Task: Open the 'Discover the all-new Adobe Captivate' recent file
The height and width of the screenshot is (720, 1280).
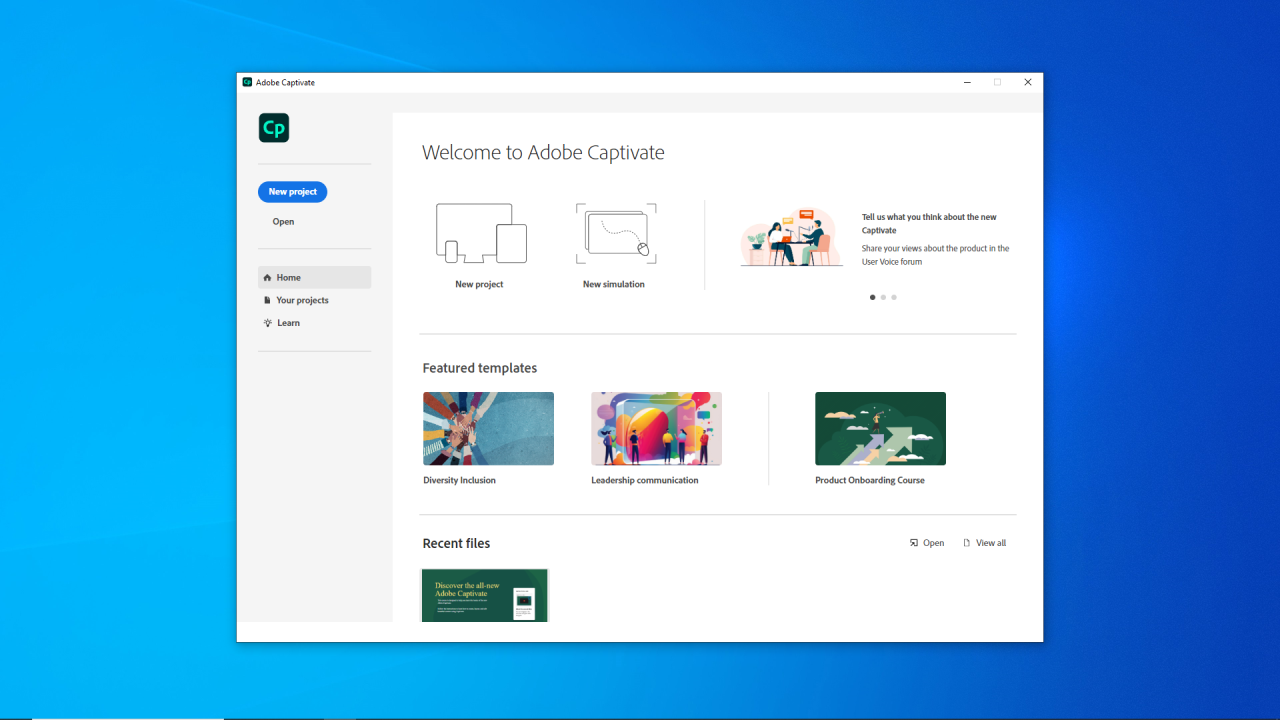Action: pyautogui.click(x=485, y=595)
